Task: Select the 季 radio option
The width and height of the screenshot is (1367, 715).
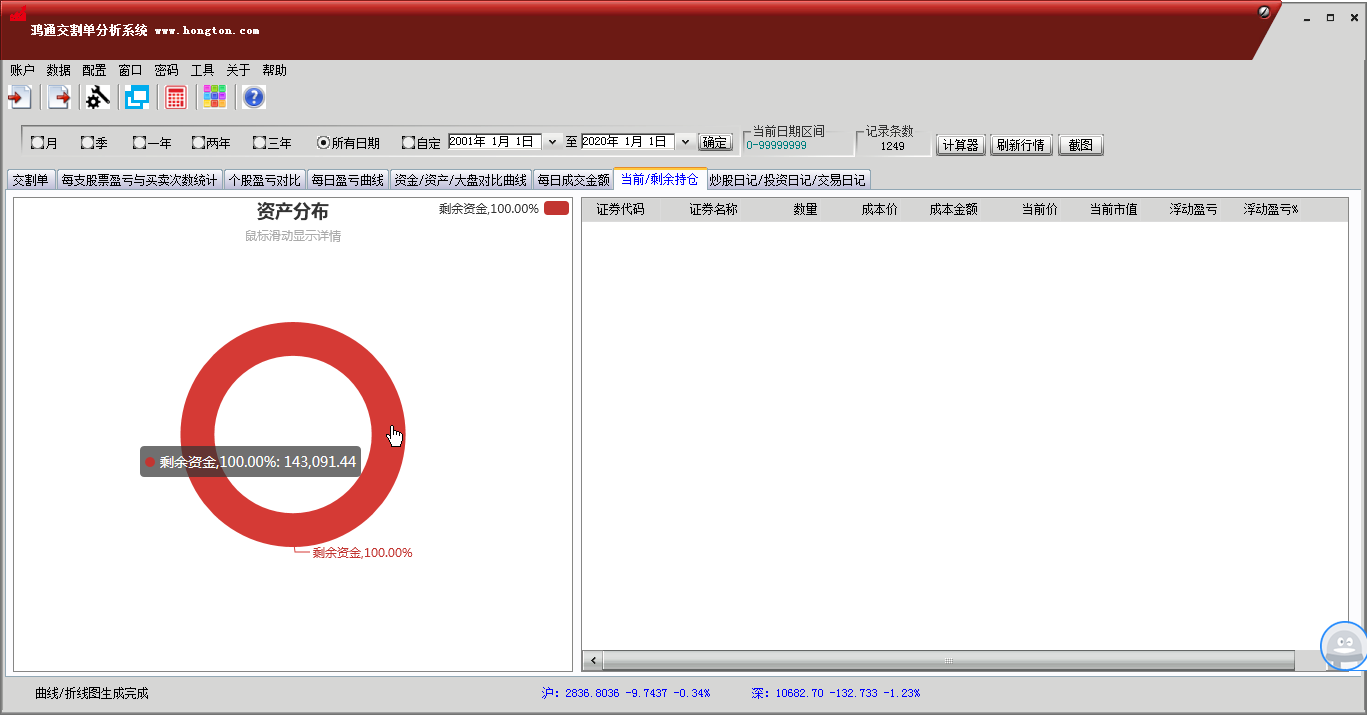Action: (94, 143)
